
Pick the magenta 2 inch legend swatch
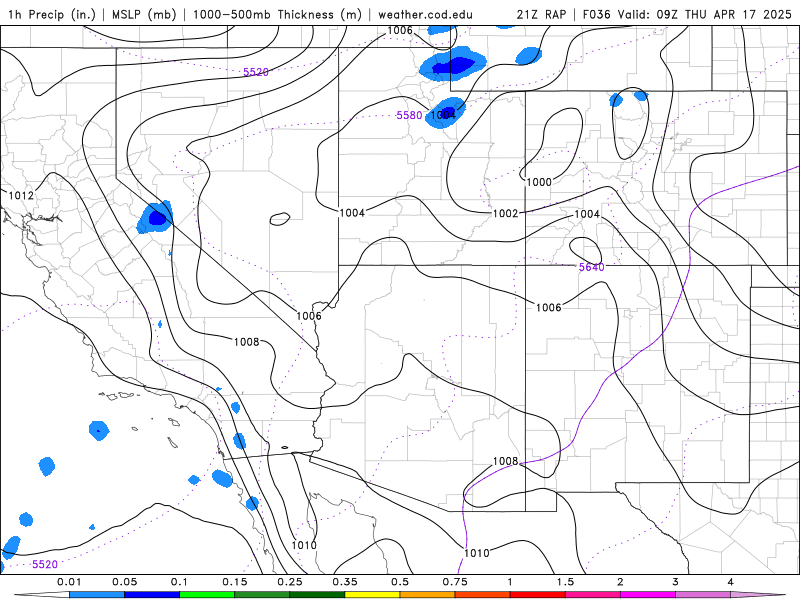pos(648,595)
